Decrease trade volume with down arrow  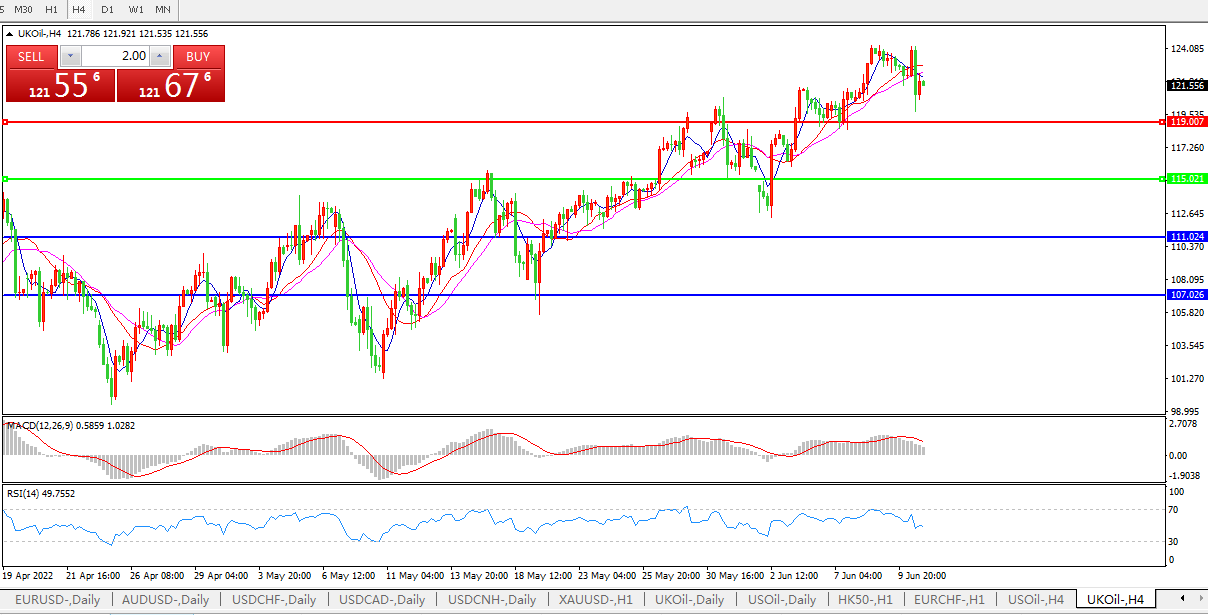point(70,56)
